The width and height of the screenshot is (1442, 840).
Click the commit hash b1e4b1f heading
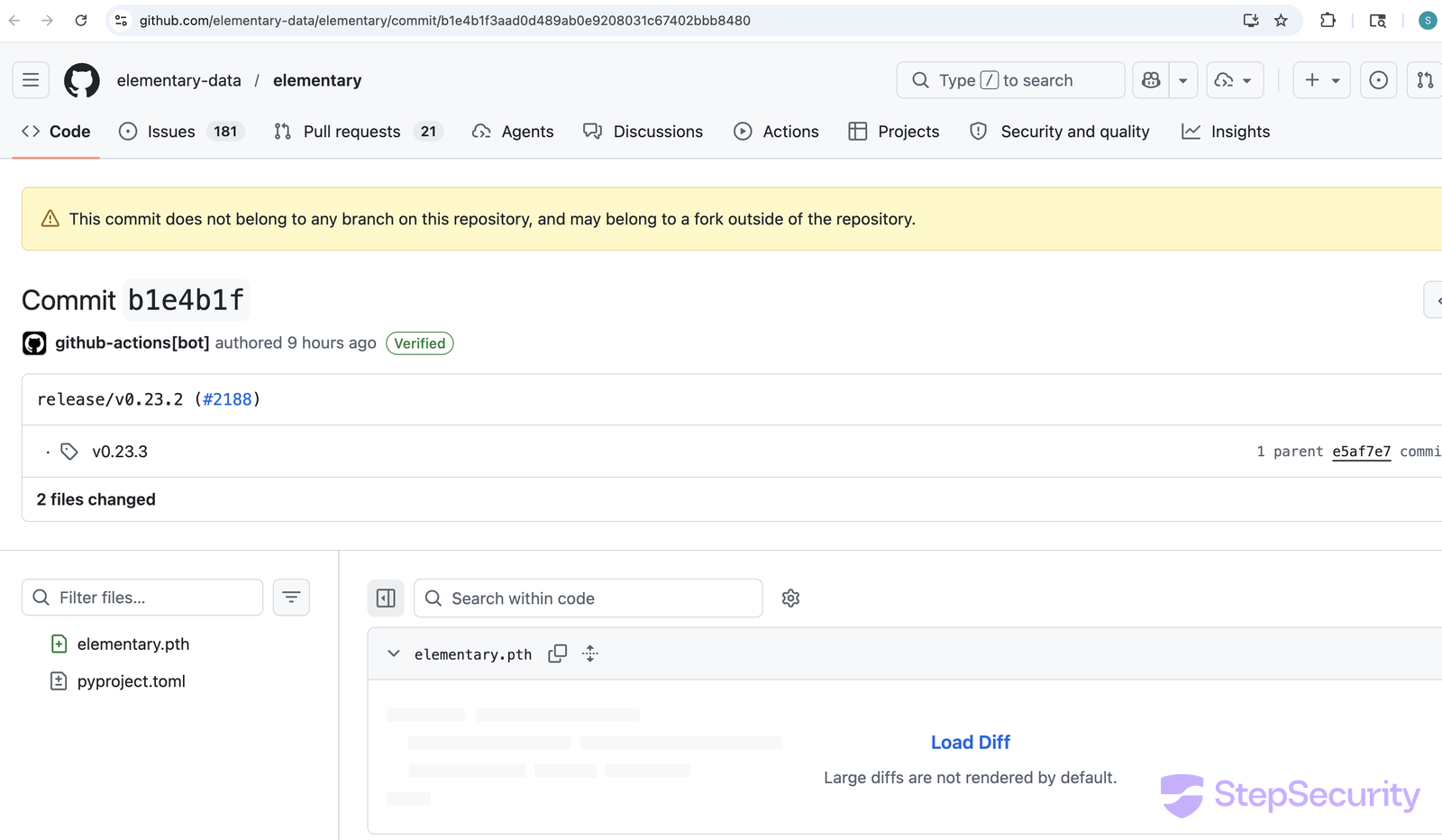186,300
